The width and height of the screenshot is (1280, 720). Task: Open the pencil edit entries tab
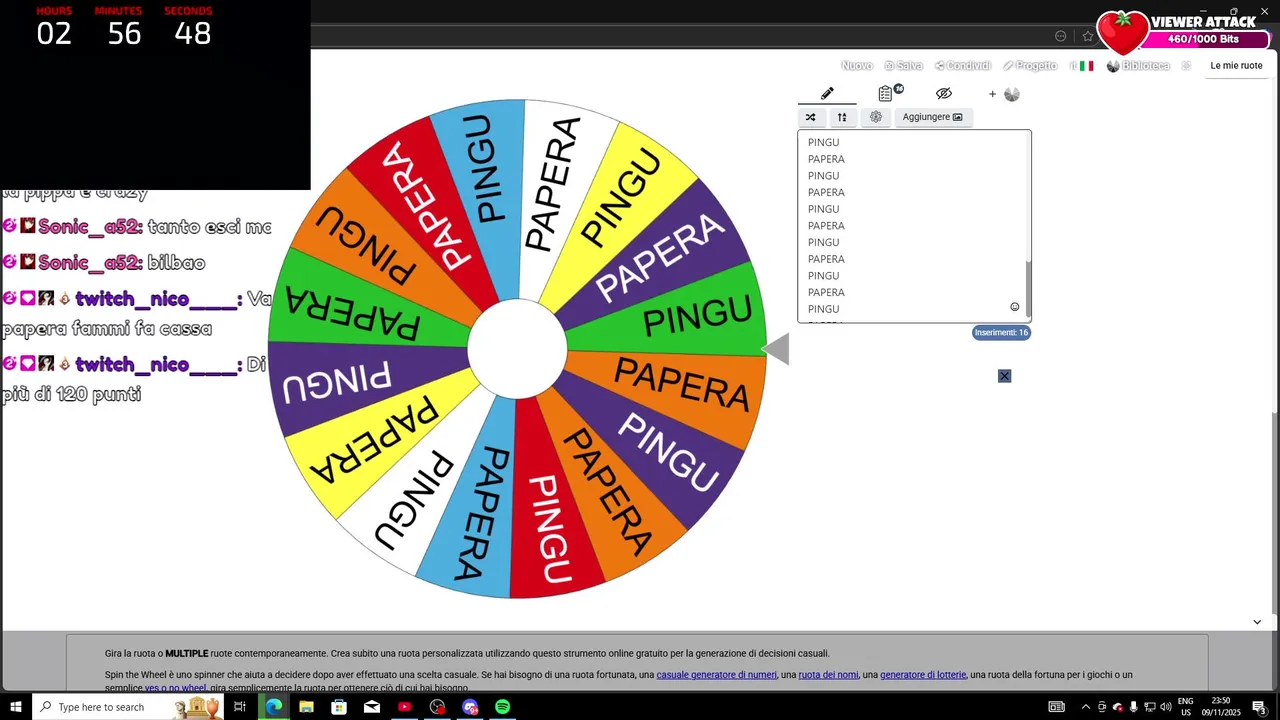point(827,93)
